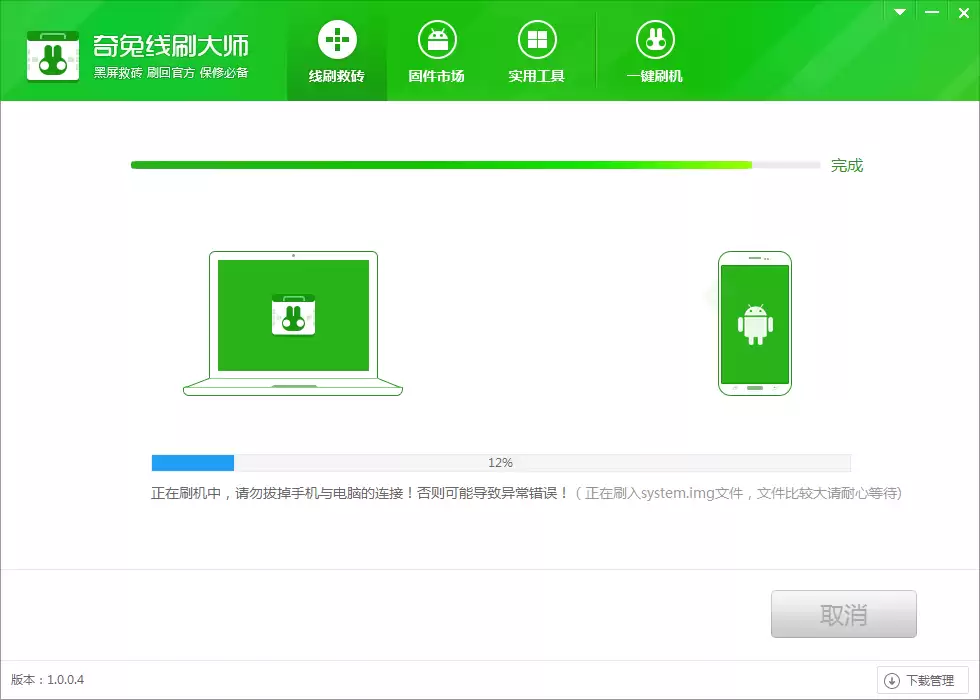Click the 12% flashing progress bar
980x700 pixels.
[x=500, y=462]
